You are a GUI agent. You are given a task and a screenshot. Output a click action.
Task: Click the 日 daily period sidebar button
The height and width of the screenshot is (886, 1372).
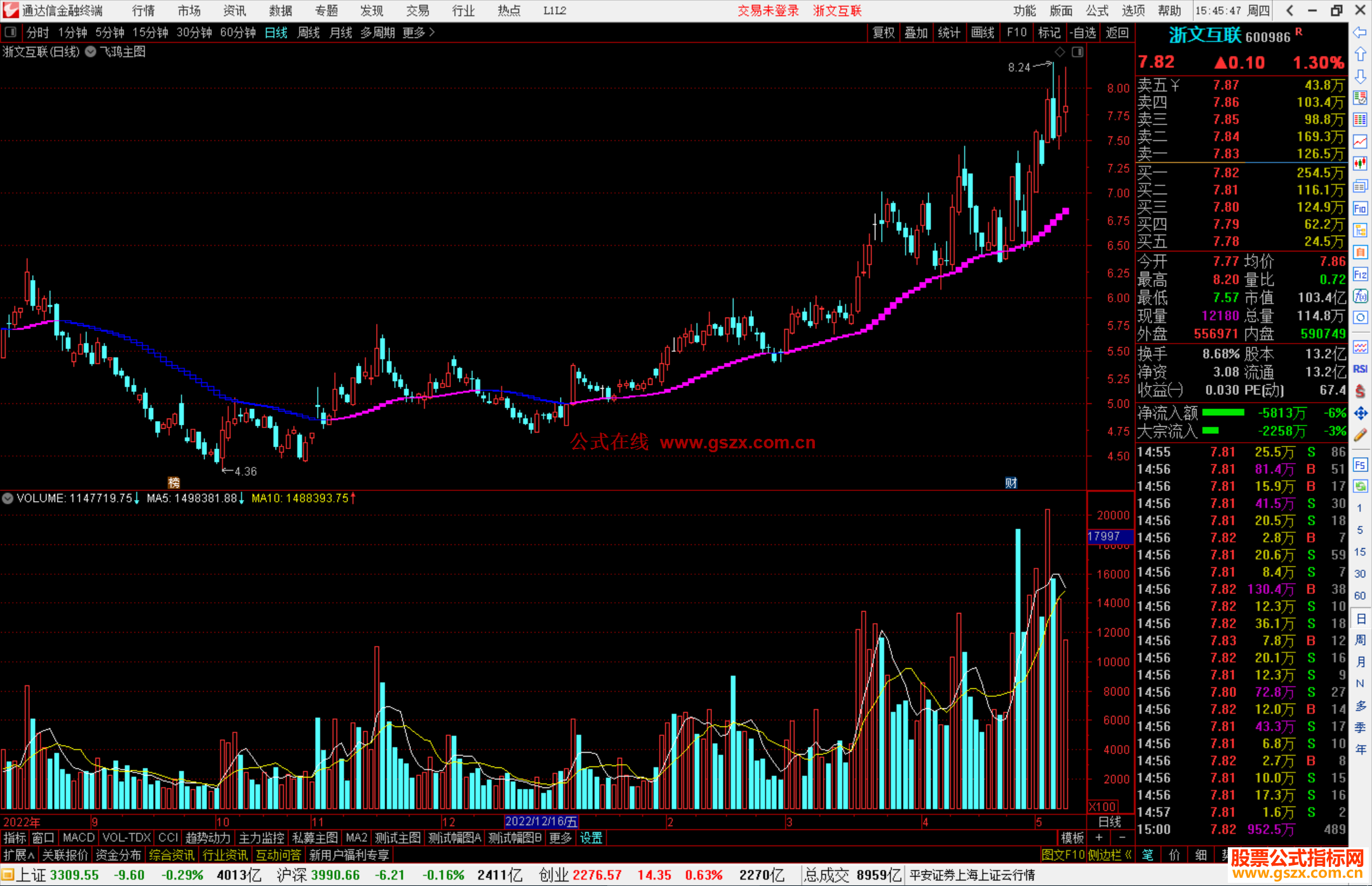[1360, 618]
